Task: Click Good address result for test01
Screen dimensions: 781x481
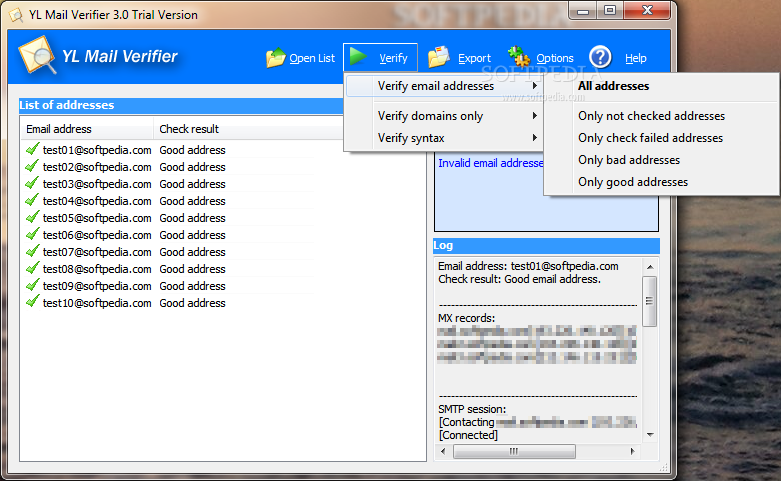Action: tap(192, 150)
